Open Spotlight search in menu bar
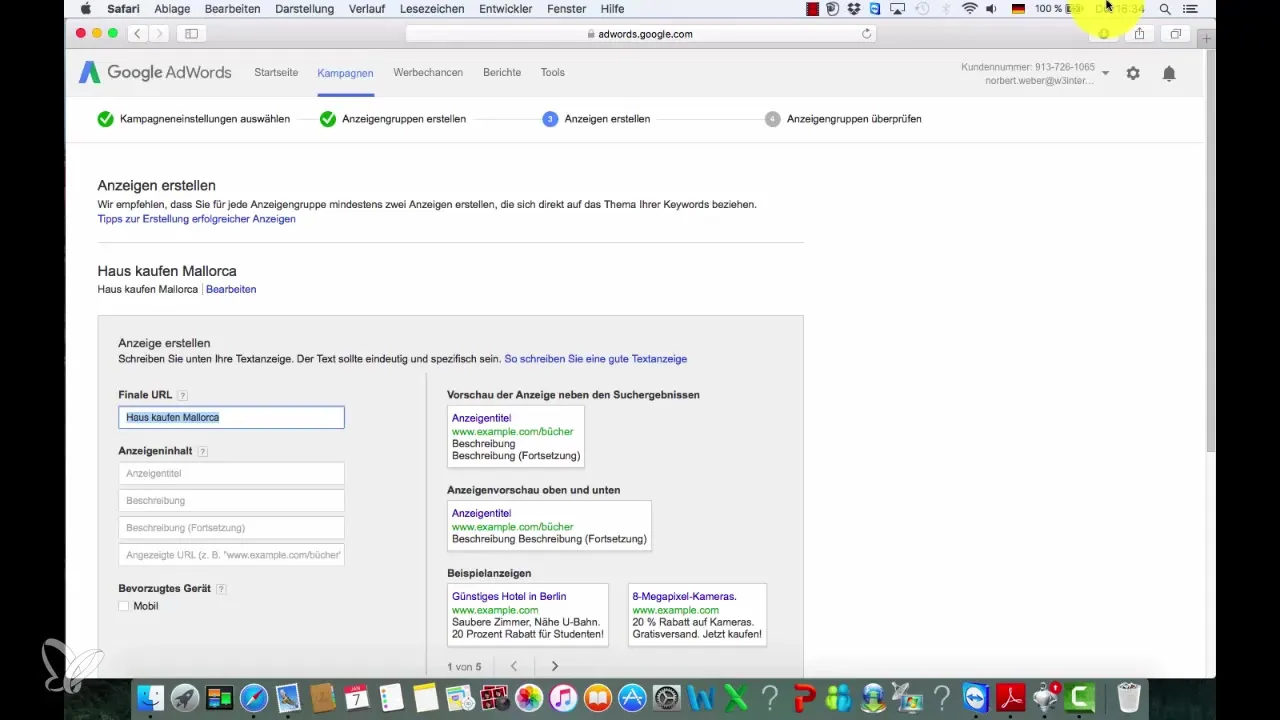The image size is (1280, 720). [1165, 9]
